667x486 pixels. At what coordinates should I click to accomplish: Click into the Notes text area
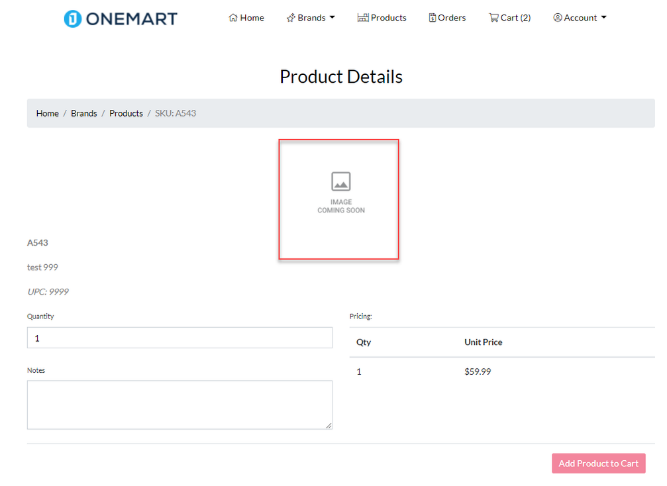[x=180, y=405]
